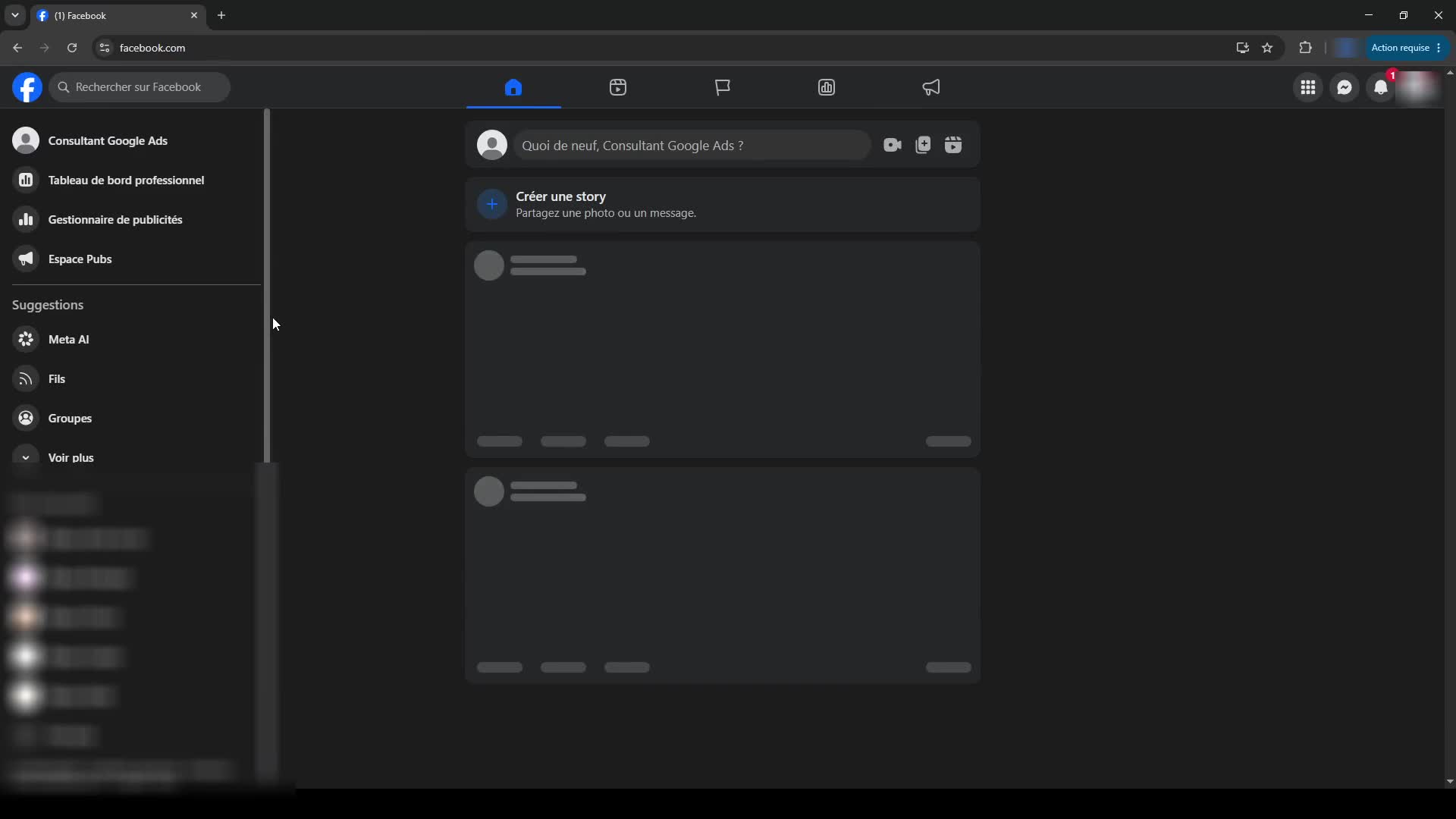Image resolution: width=1456 pixels, height=819 pixels.
Task: Select the (1) Facebook browser tab
Action: point(118,15)
